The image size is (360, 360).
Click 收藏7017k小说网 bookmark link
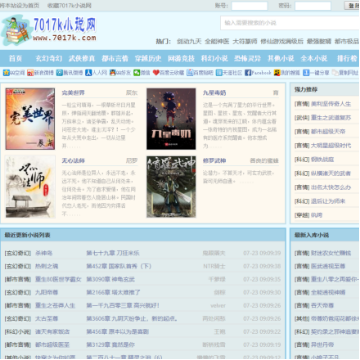click(69, 5)
